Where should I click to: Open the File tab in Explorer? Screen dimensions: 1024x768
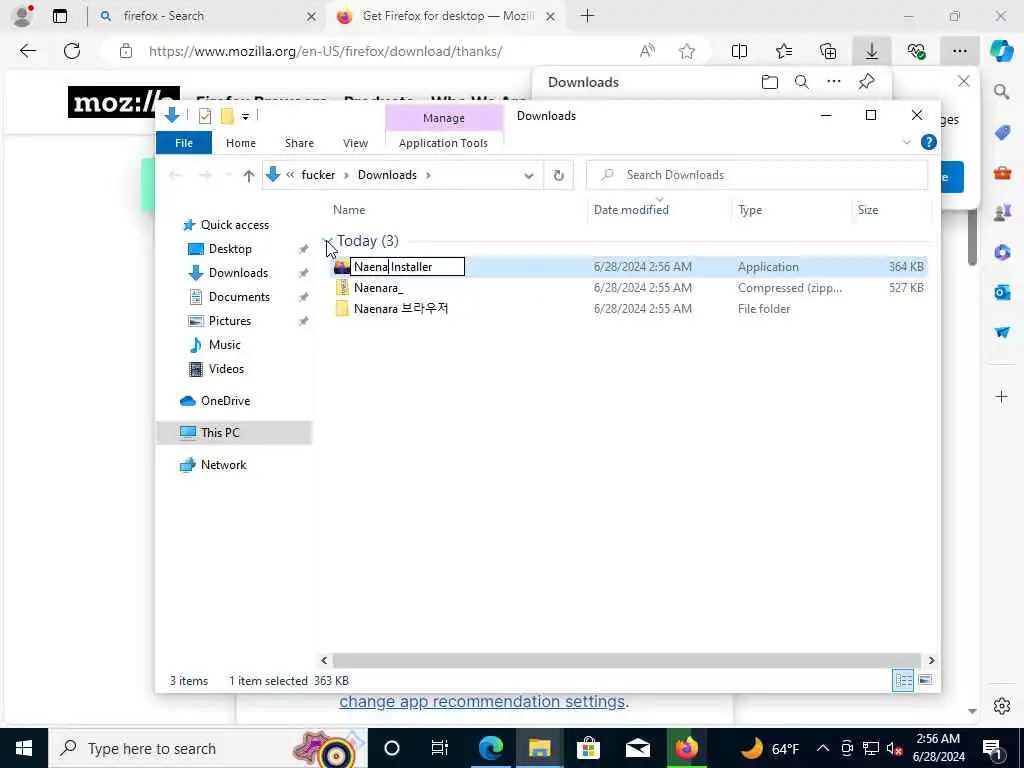tap(184, 143)
